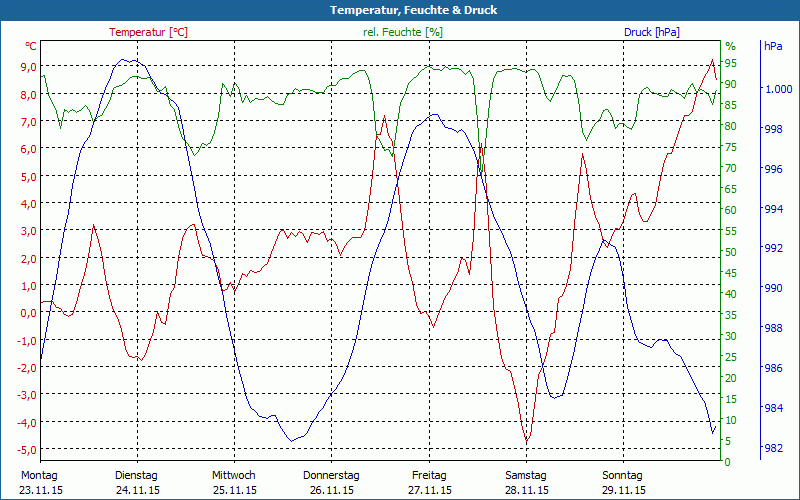Select the 'Mittwoch' day label
The image size is (800, 500).
(x=234, y=476)
